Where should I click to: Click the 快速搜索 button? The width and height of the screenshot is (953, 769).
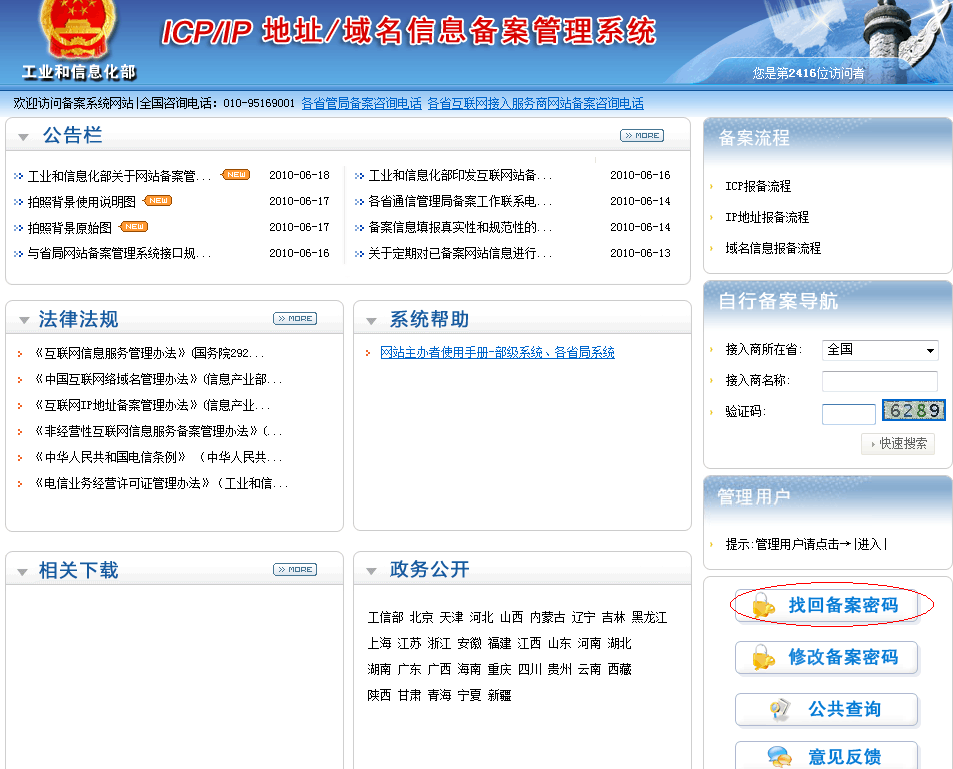(898, 443)
